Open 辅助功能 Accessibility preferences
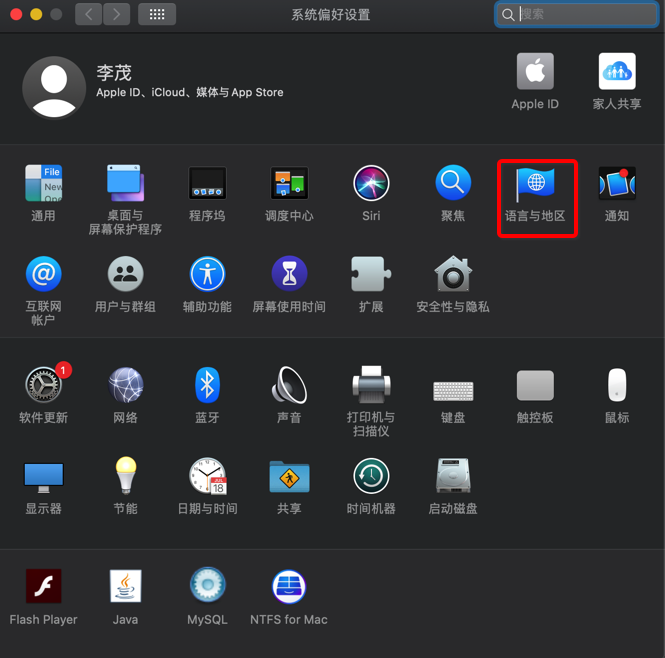The width and height of the screenshot is (665, 658). [207, 274]
